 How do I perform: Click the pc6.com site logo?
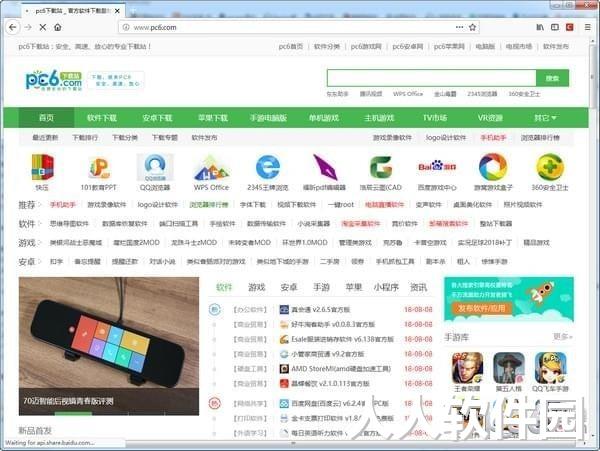point(54,80)
